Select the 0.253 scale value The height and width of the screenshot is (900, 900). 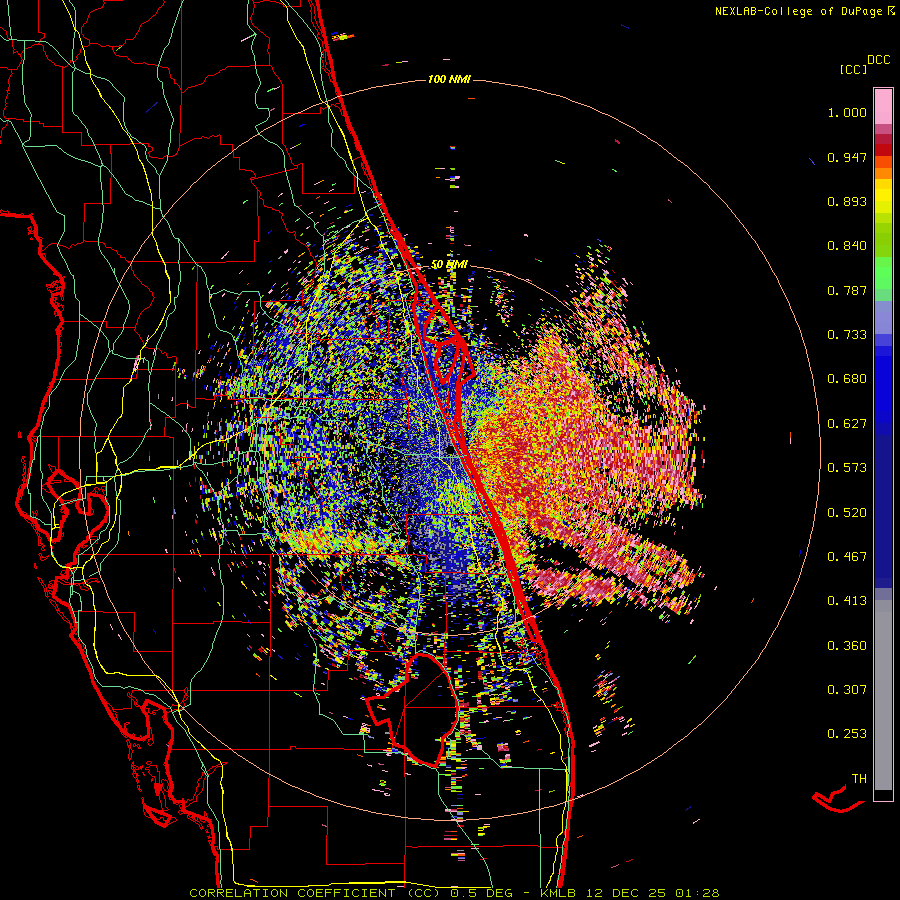[847, 734]
